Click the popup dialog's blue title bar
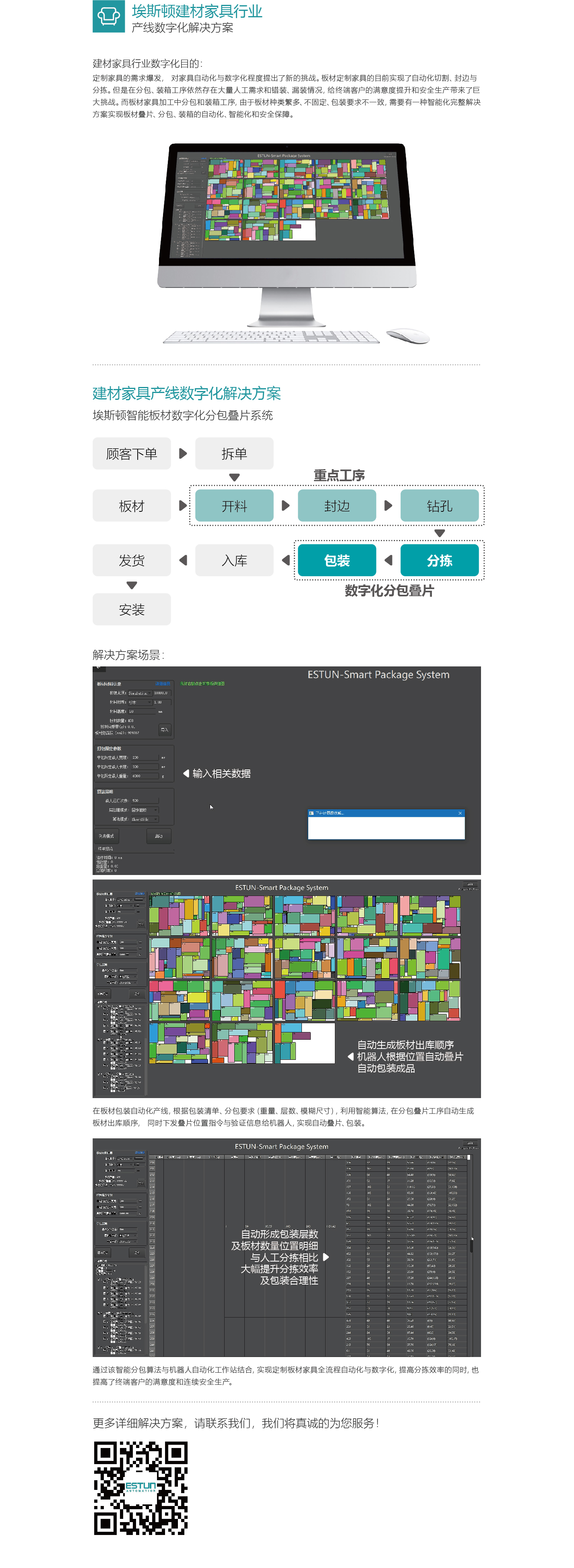 tap(386, 813)
